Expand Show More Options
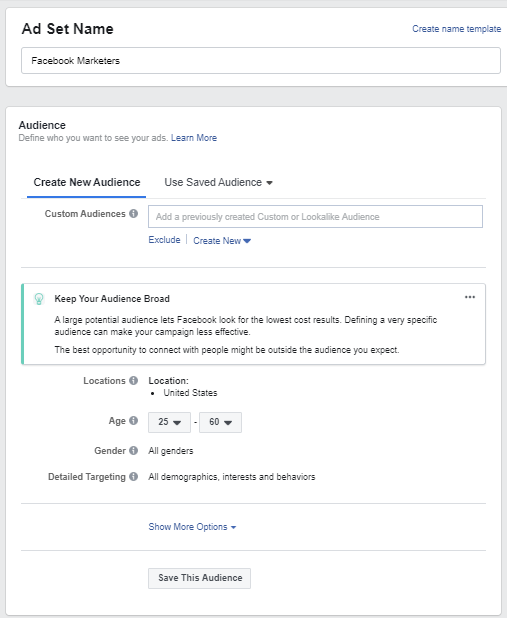This screenshot has width=507, height=618. pyautogui.click(x=192, y=527)
